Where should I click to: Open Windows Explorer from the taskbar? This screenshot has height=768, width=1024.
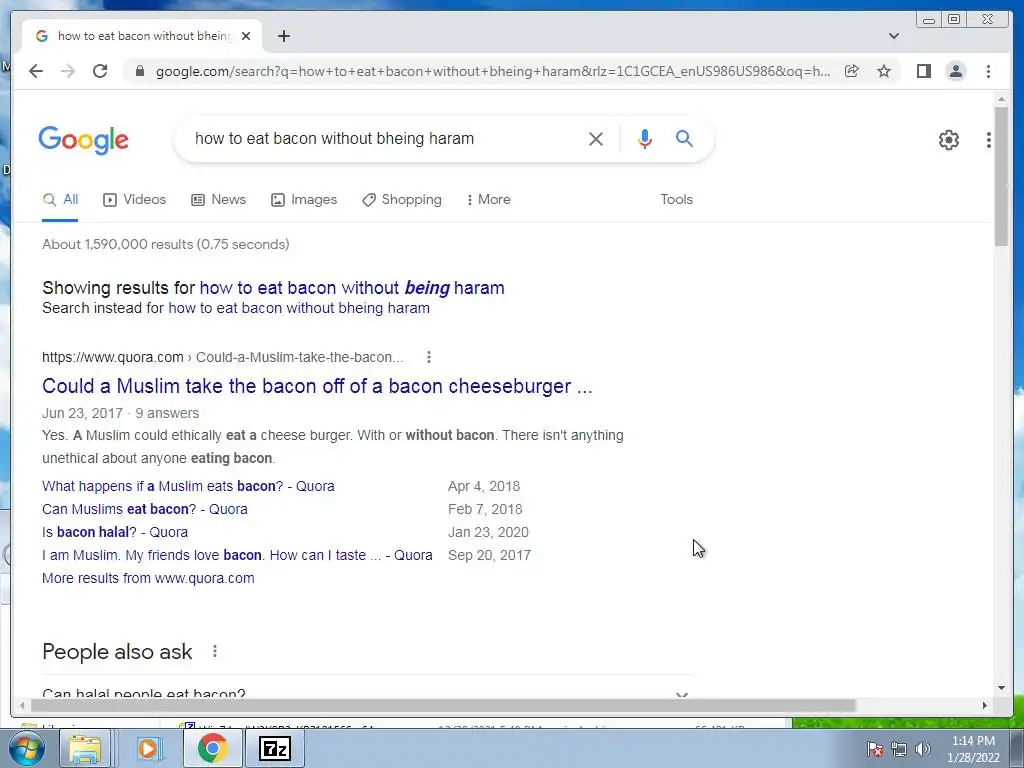click(x=86, y=749)
